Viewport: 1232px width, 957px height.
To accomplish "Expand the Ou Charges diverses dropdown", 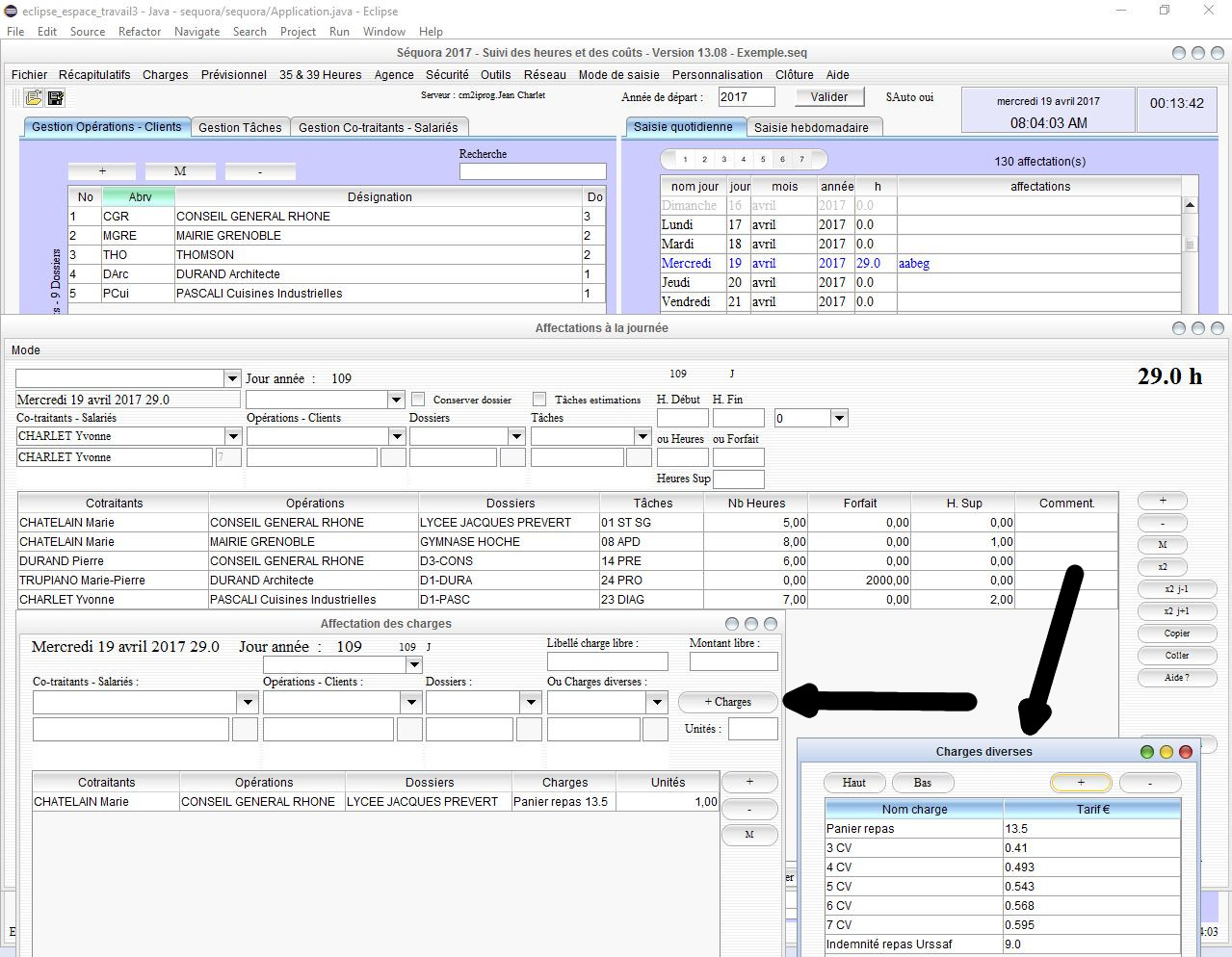I will 659,702.
